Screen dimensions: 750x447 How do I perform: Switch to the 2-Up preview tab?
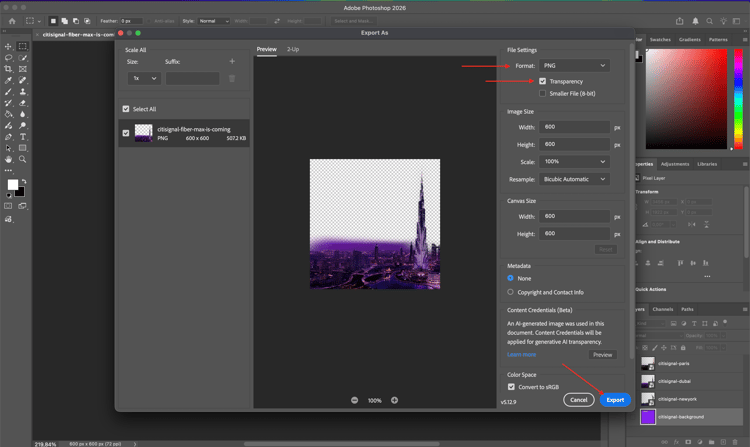[293, 49]
